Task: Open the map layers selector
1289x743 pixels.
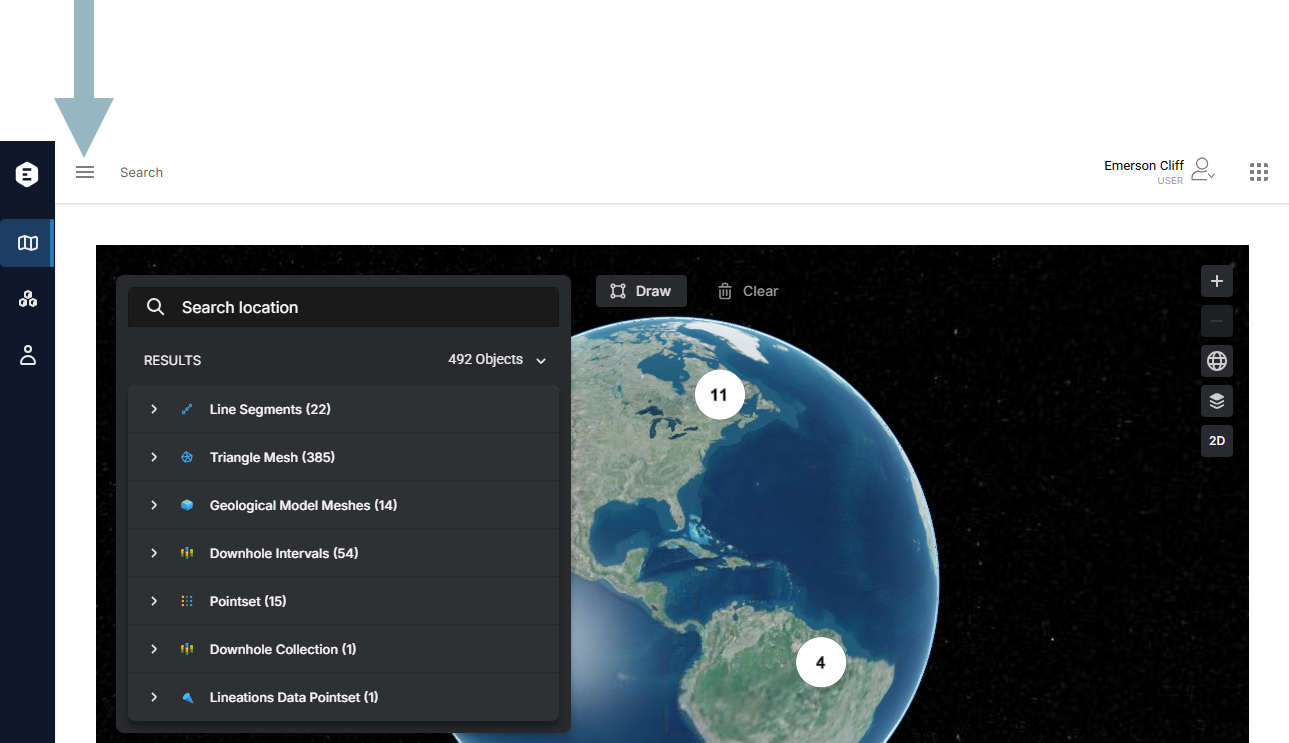Action: [1217, 401]
